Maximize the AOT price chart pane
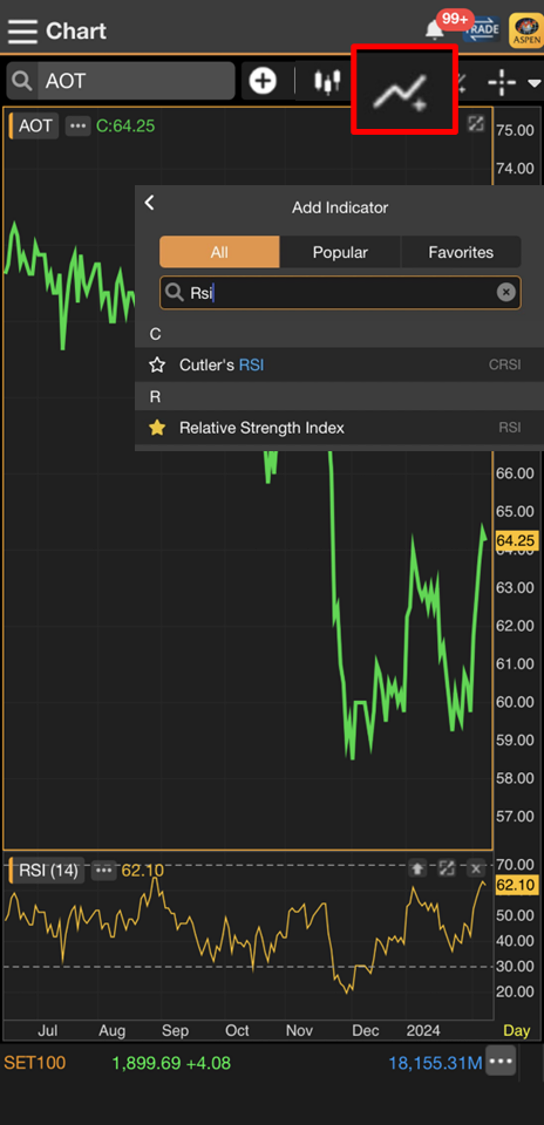 (x=476, y=123)
